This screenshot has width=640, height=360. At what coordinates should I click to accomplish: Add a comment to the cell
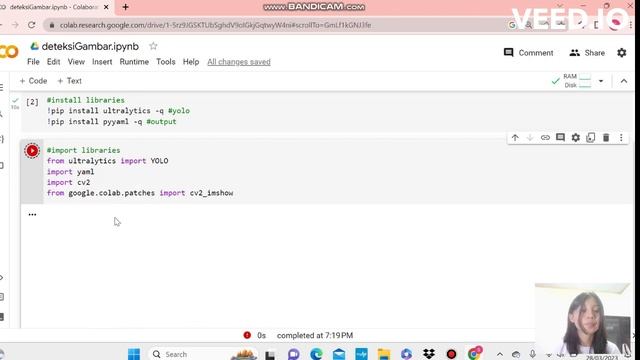click(x=560, y=138)
